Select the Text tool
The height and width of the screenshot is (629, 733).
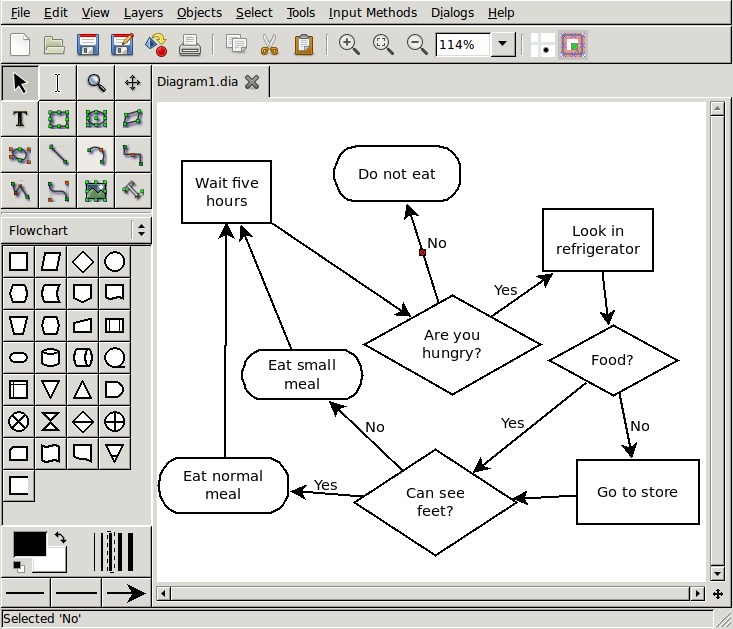tap(20, 119)
